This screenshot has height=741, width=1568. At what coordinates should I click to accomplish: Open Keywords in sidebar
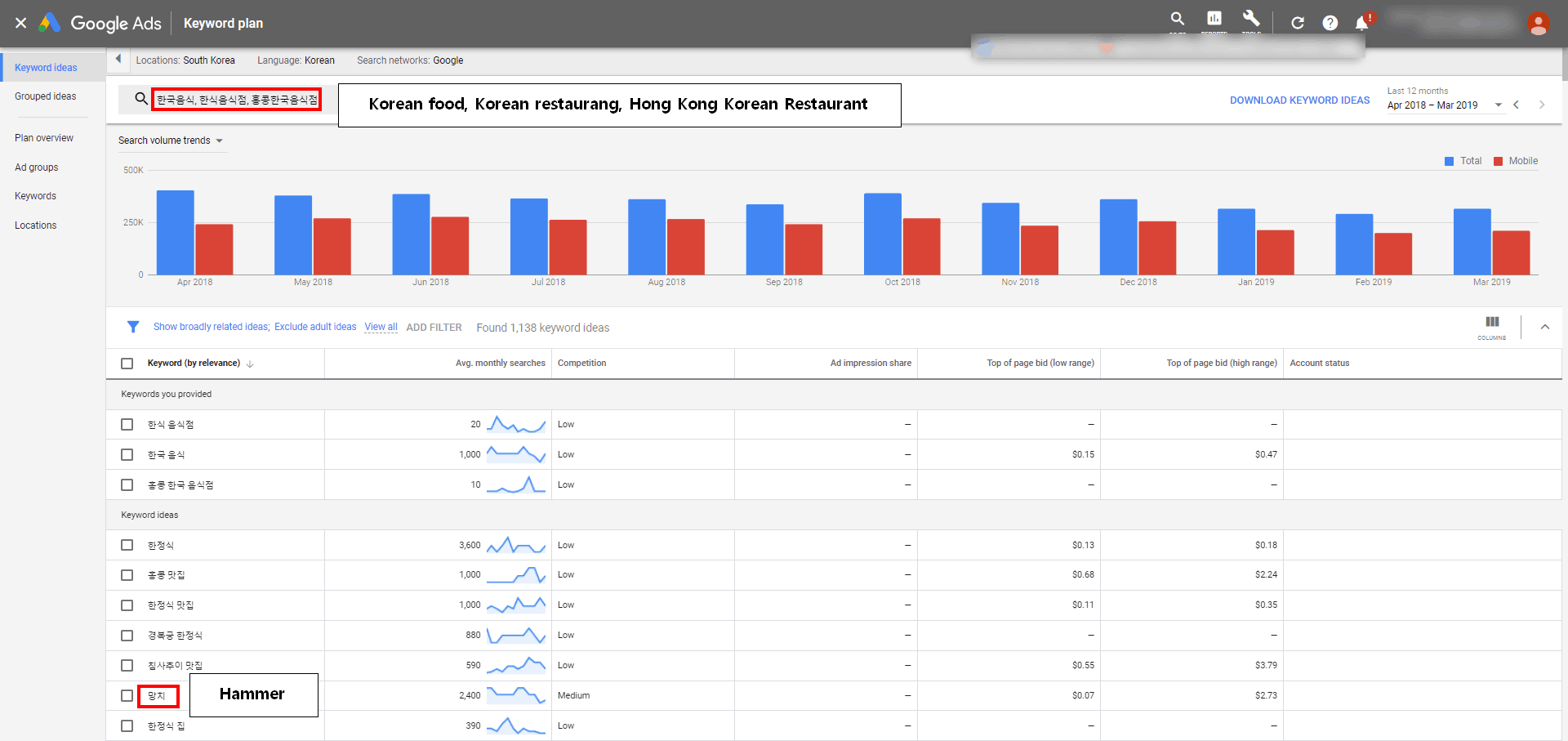36,196
